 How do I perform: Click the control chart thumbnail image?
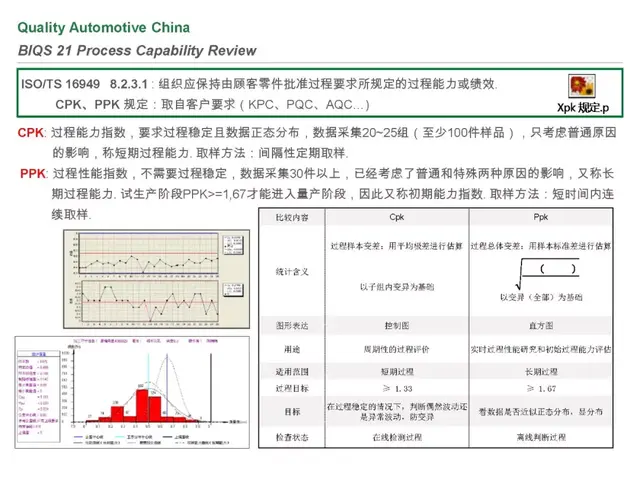[157, 279]
